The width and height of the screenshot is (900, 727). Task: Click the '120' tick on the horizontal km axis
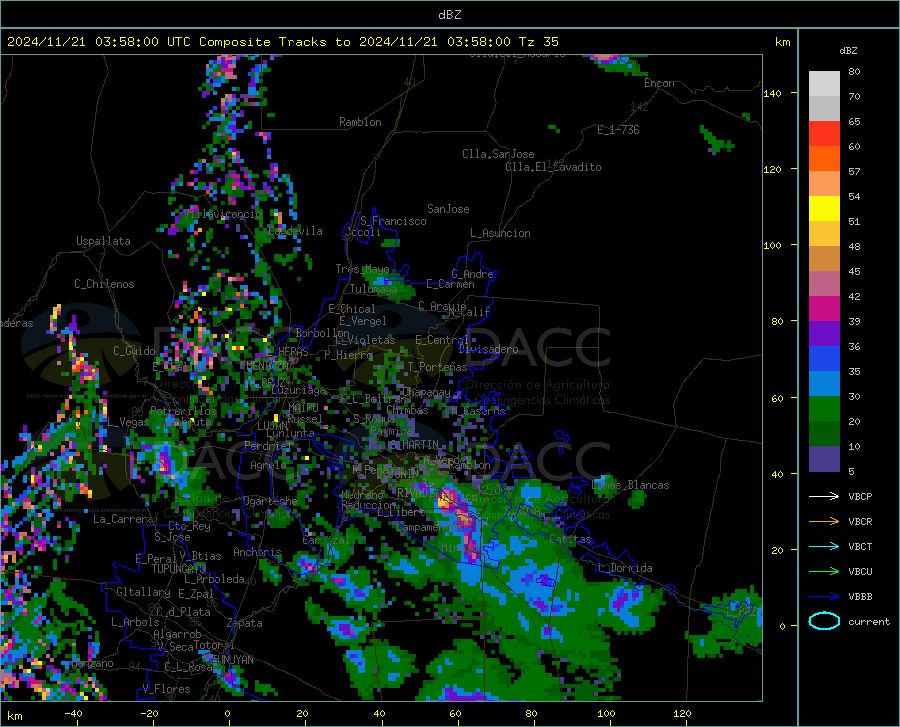tap(682, 713)
